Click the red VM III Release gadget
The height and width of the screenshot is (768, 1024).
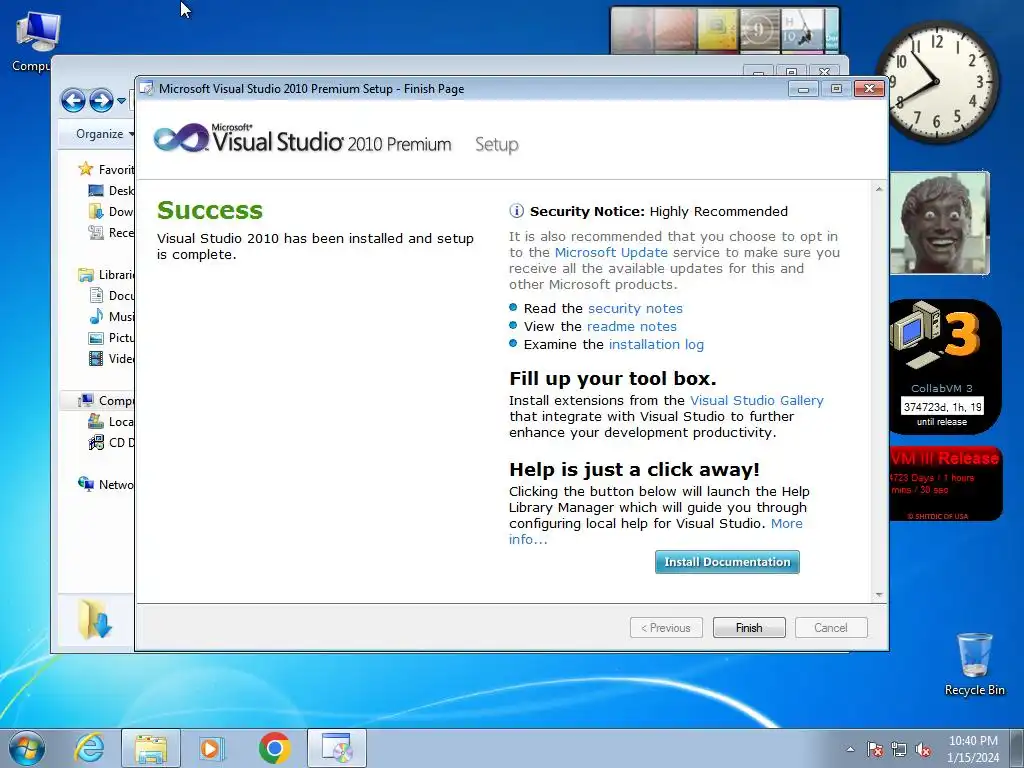pyautogui.click(x=945, y=484)
